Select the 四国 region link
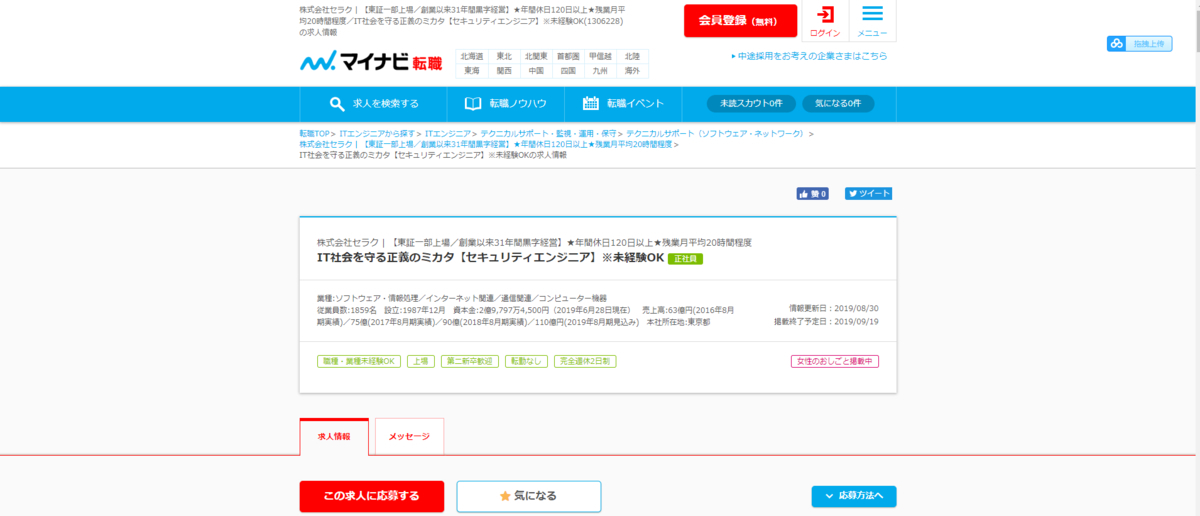Viewport: 1200px width, 516px height. [568, 71]
